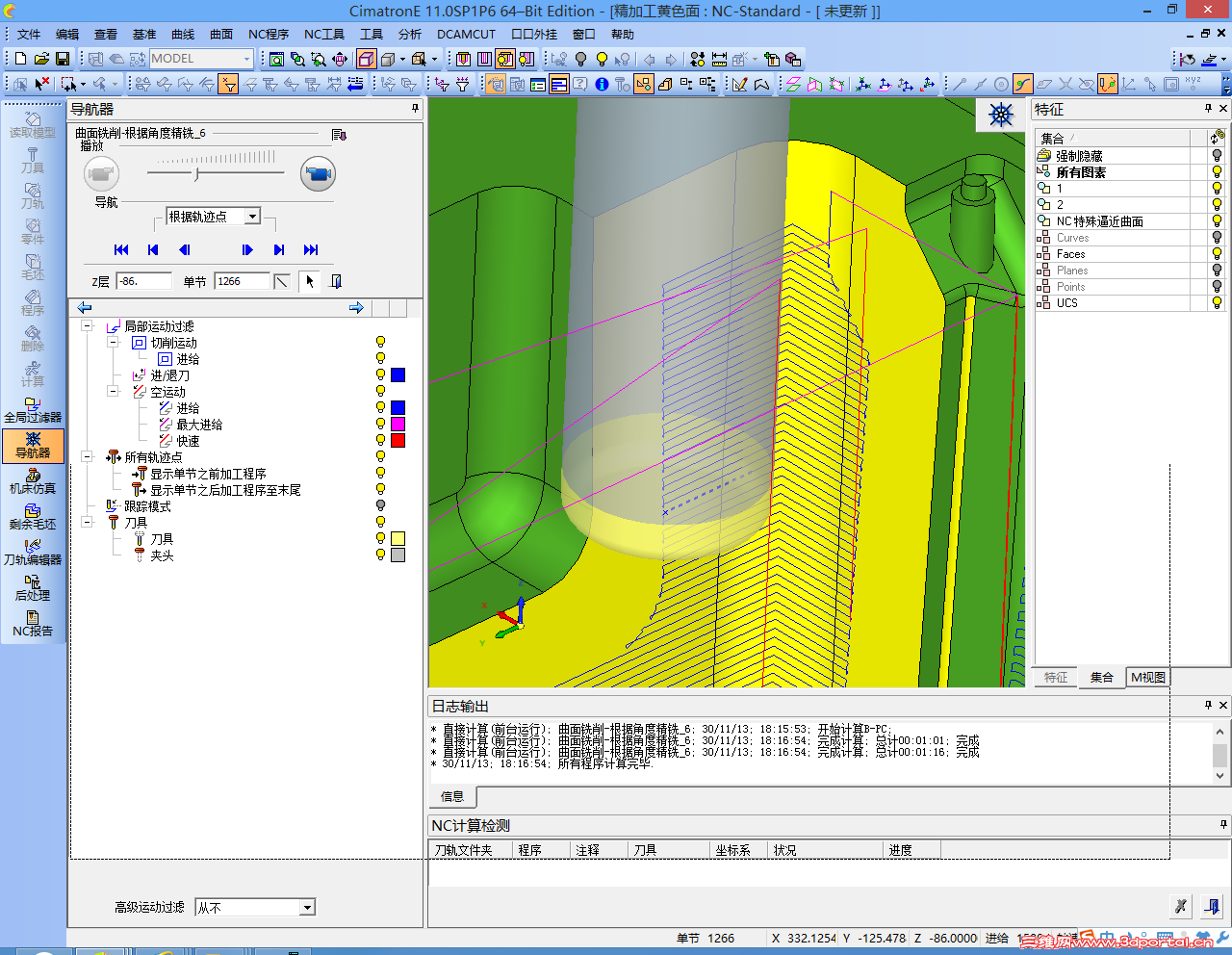Click magenta color swatch for 最大进给
This screenshot has height=955, width=1232.
pos(398,425)
